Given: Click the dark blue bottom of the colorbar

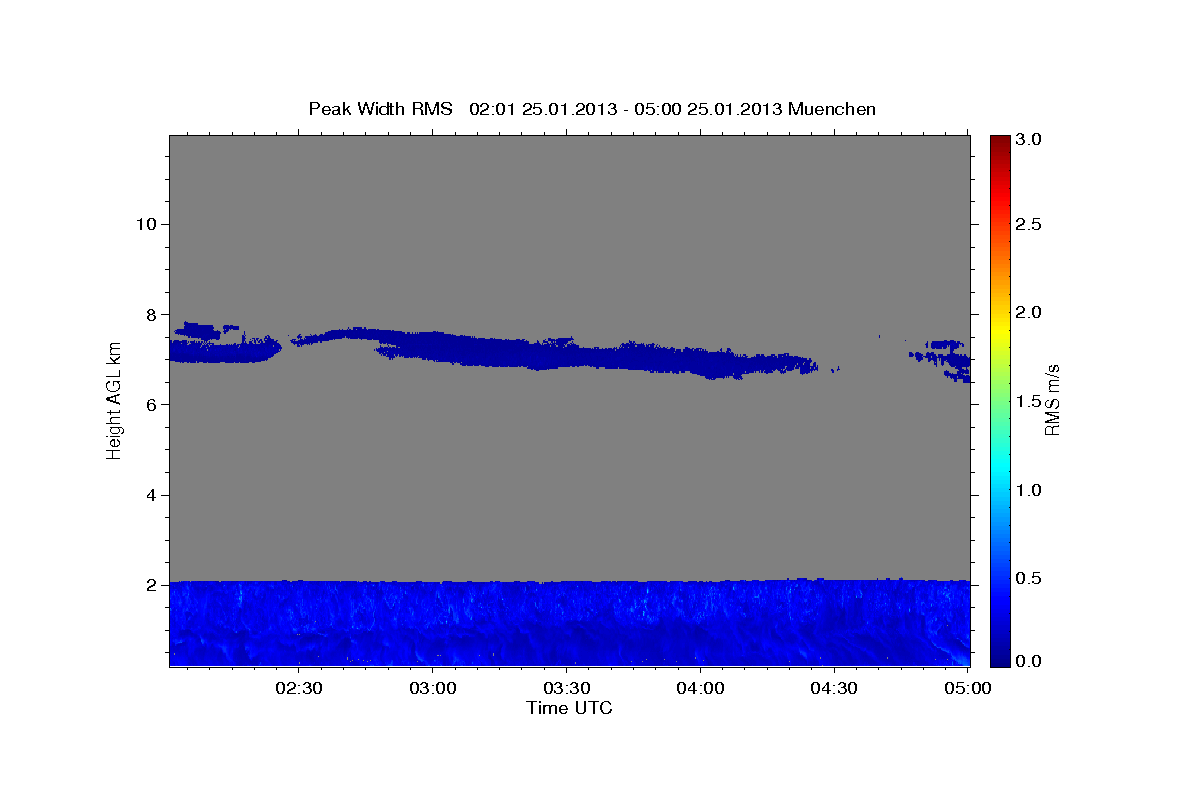Looking at the screenshot, I should pos(998,660).
